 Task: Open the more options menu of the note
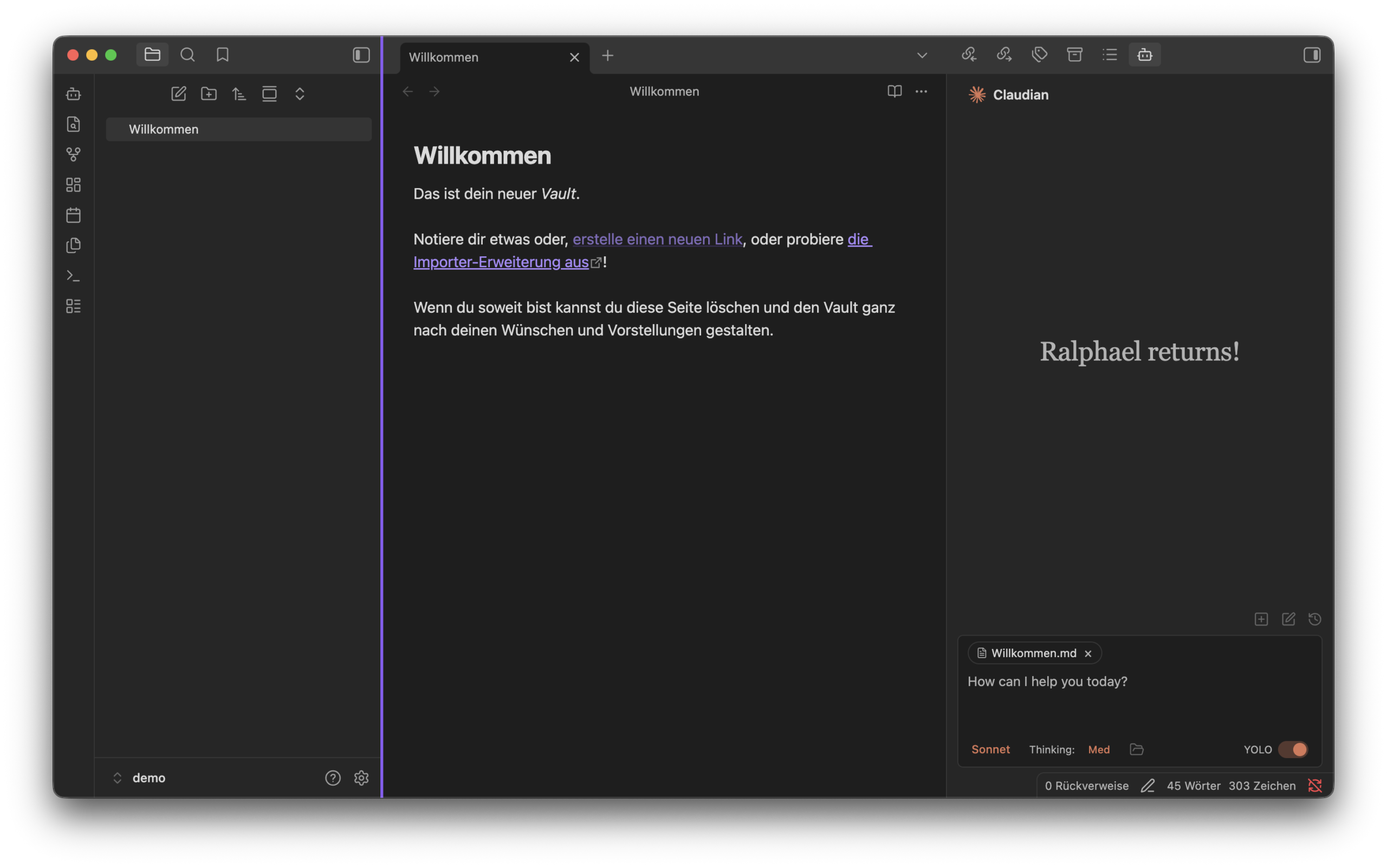[922, 91]
